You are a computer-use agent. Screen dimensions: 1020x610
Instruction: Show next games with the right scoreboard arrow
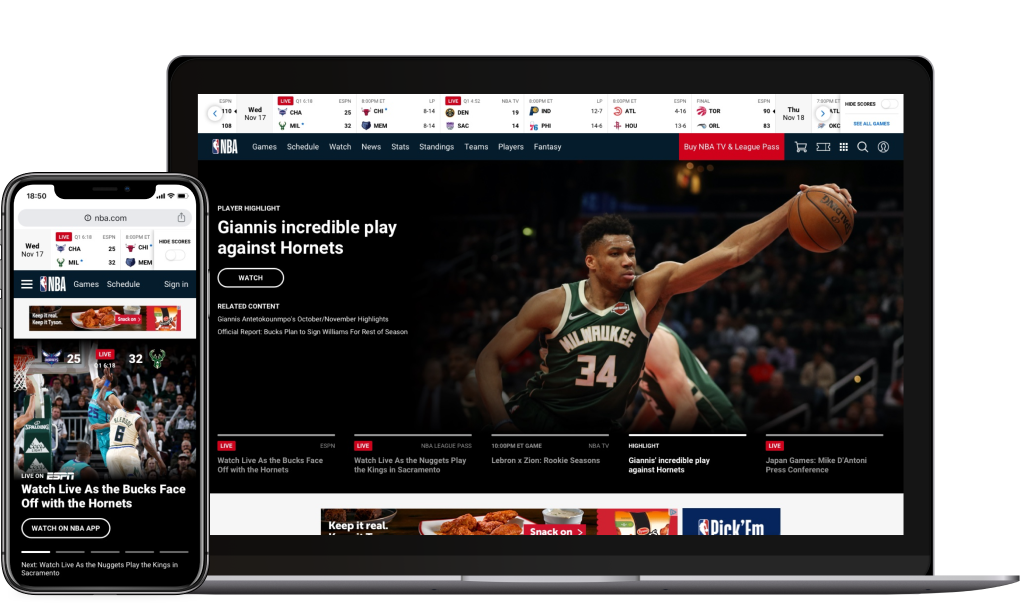[822, 114]
